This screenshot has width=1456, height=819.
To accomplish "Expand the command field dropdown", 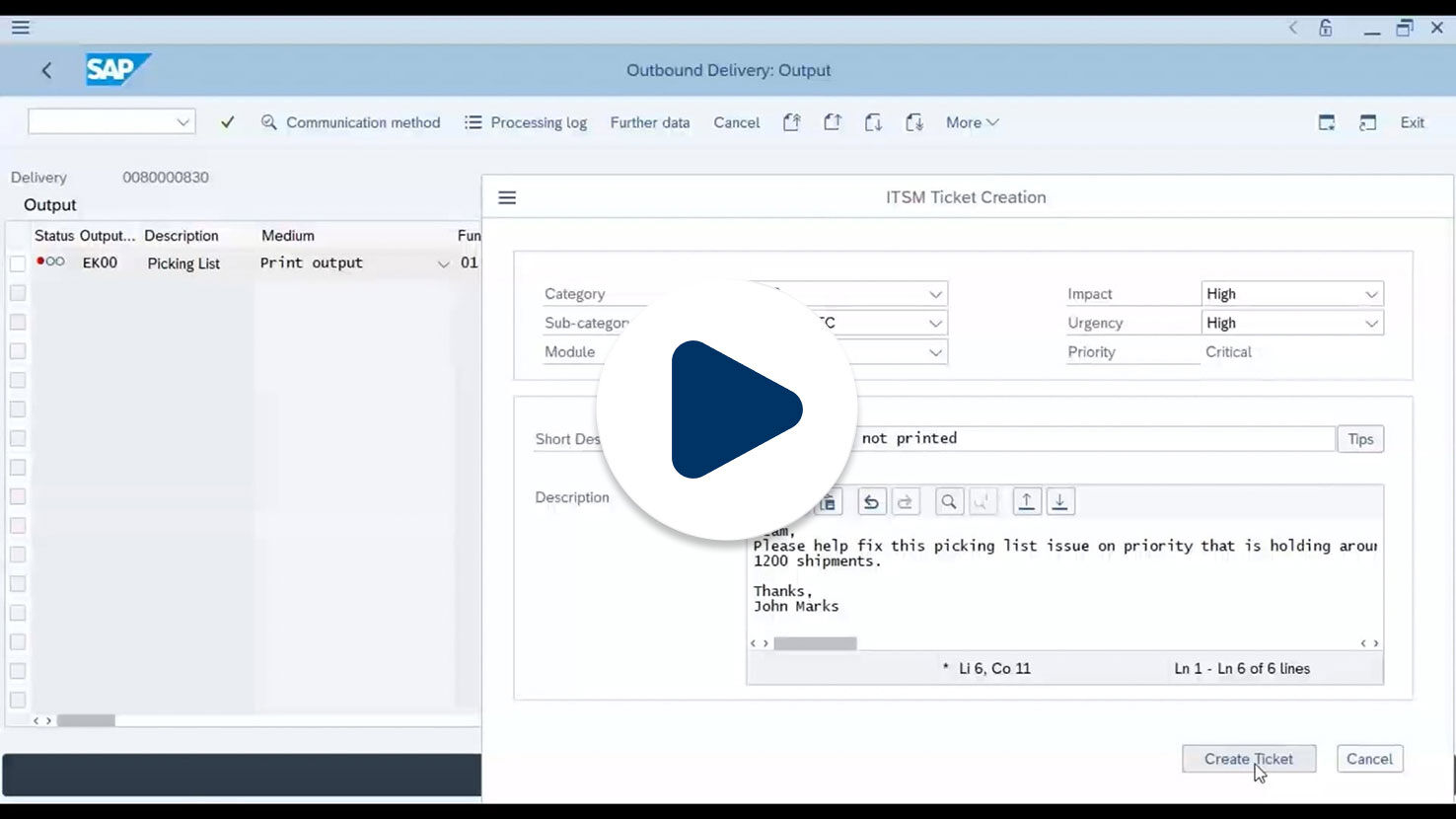I will click(x=182, y=122).
